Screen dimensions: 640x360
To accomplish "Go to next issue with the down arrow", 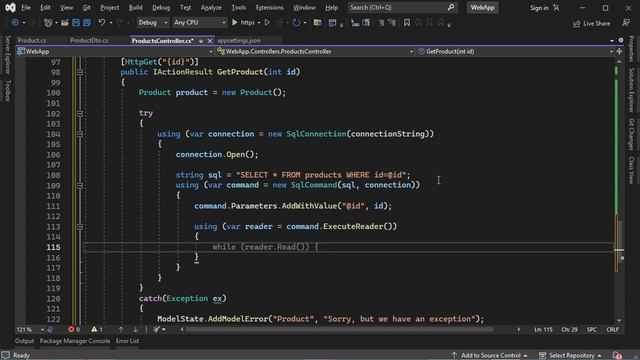I will (x=136, y=329).
